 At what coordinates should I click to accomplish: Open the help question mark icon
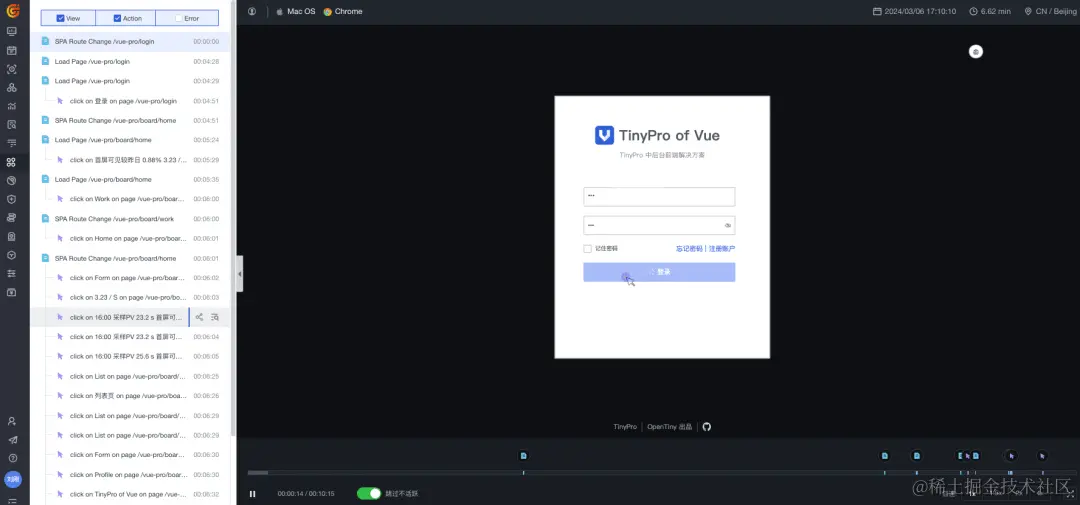point(12,458)
